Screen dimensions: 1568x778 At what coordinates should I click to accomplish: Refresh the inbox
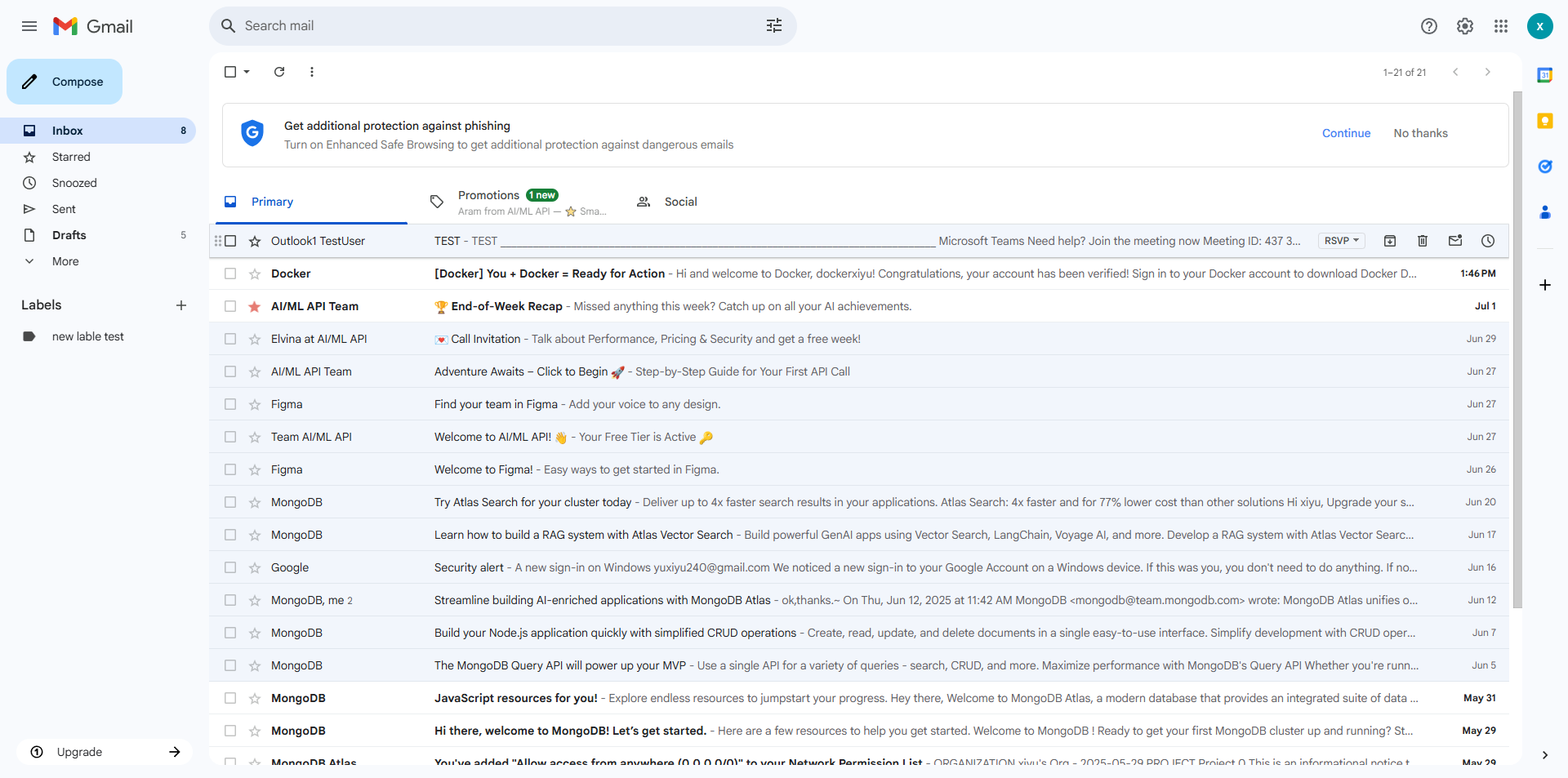pos(279,72)
